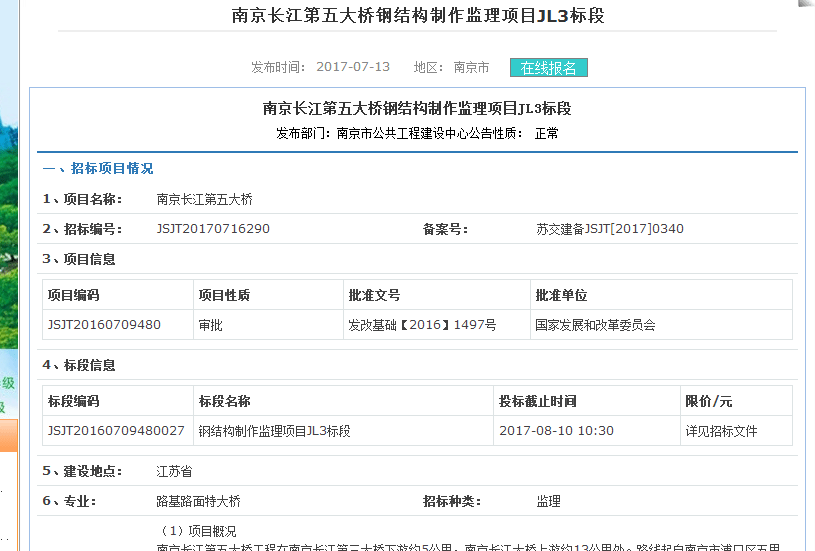Select approval document 发改基础【2016】1497号
This screenshot has width=815, height=551.
(x=422, y=325)
